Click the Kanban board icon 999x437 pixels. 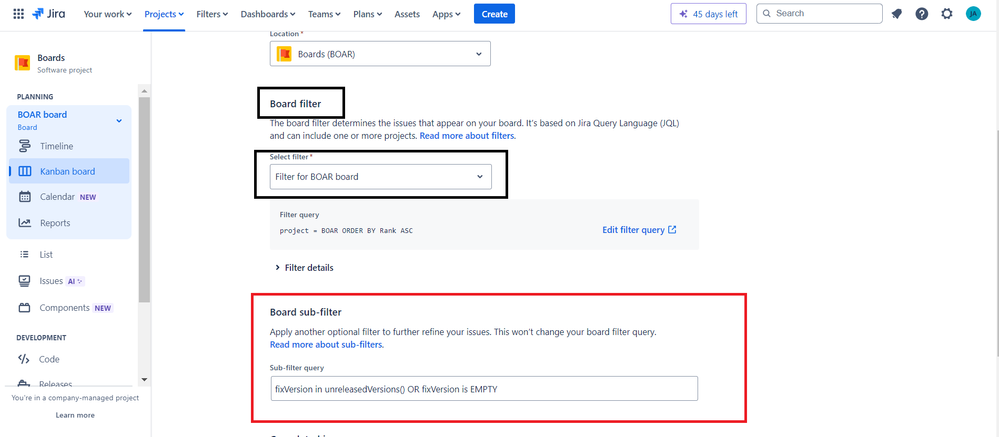[x=25, y=171]
